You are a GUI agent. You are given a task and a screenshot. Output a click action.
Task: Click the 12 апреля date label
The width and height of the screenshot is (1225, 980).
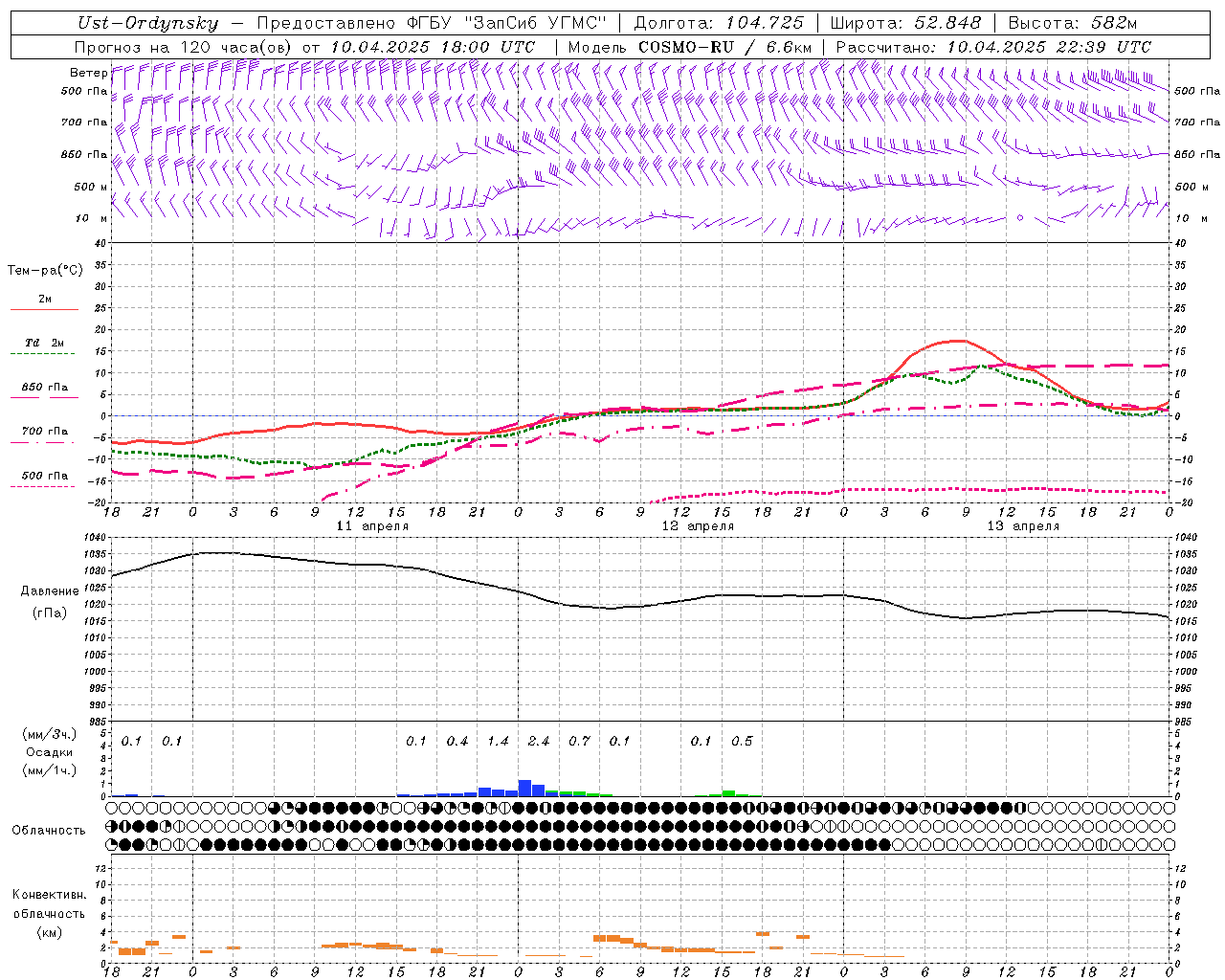click(x=698, y=526)
